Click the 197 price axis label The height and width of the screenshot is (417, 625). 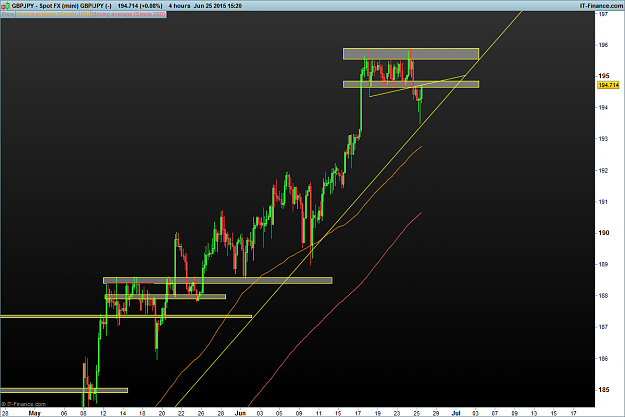click(603, 14)
